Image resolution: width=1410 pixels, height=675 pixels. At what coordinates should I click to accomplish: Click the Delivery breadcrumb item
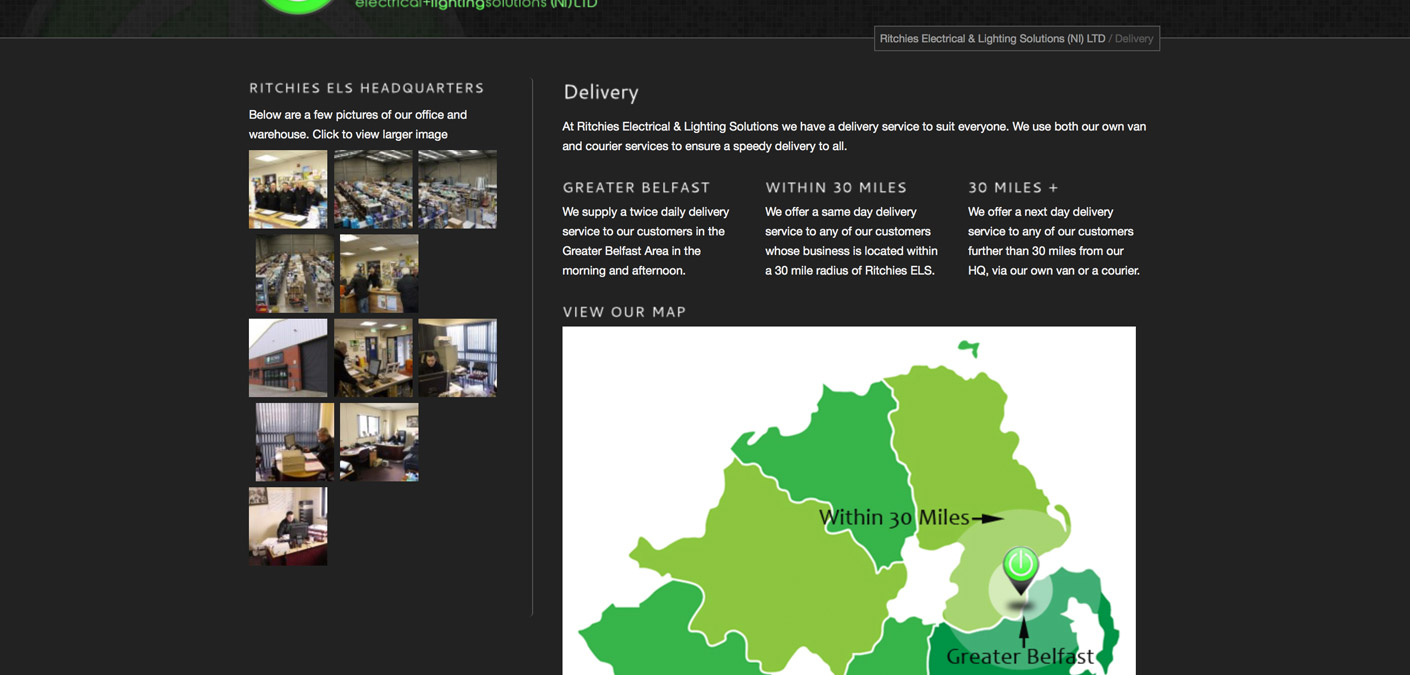pyautogui.click(x=1134, y=39)
